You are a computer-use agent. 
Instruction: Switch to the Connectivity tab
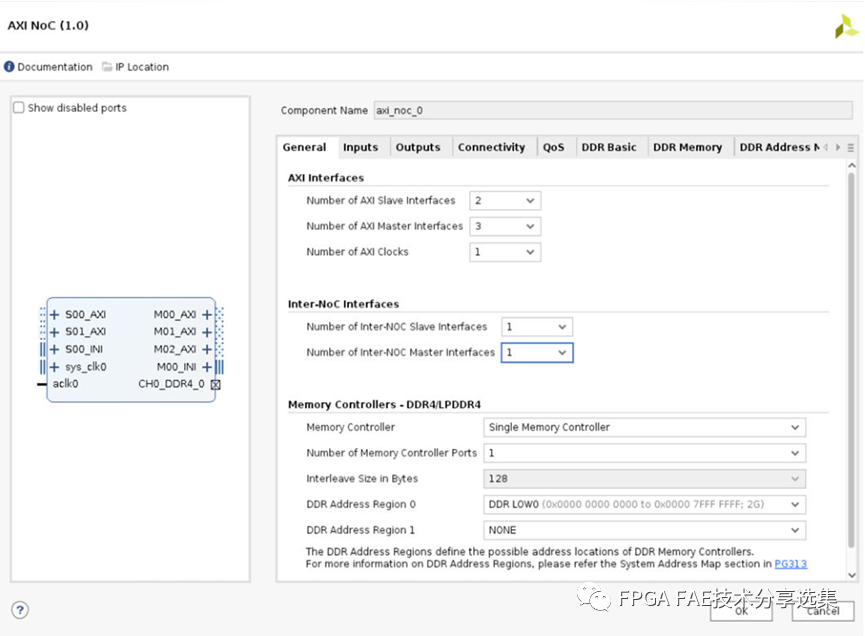tap(491, 148)
